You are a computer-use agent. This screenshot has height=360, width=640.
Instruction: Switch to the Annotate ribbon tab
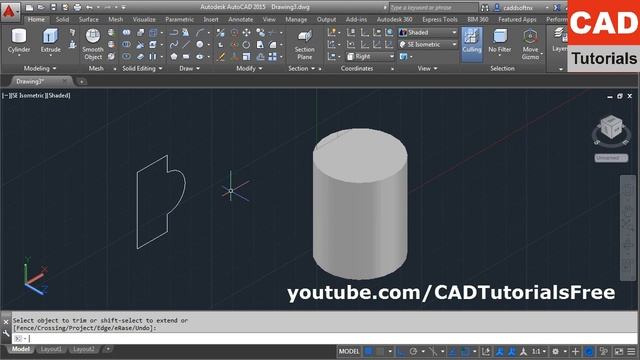click(x=240, y=19)
